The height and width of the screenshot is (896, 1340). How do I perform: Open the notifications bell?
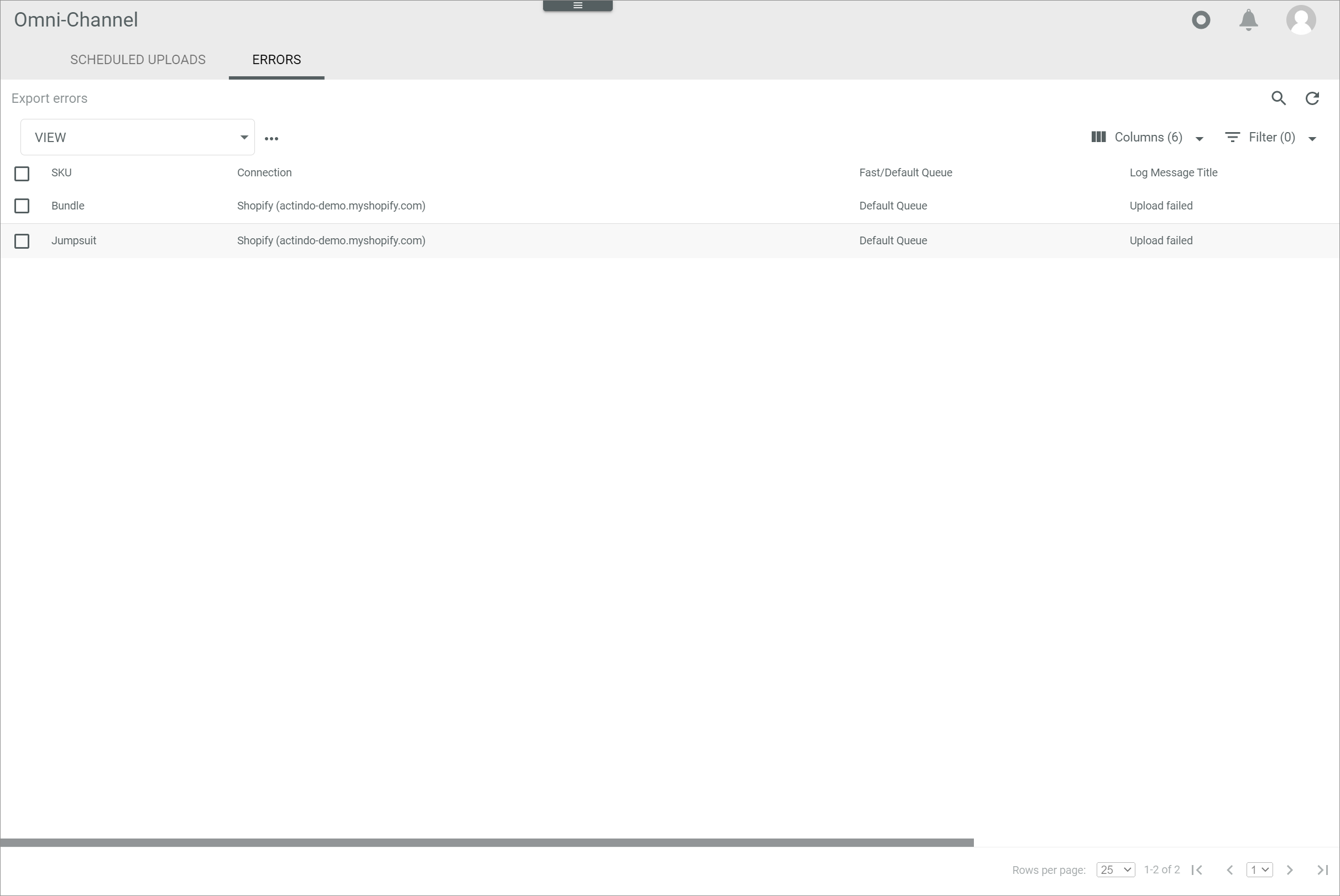(x=1249, y=20)
